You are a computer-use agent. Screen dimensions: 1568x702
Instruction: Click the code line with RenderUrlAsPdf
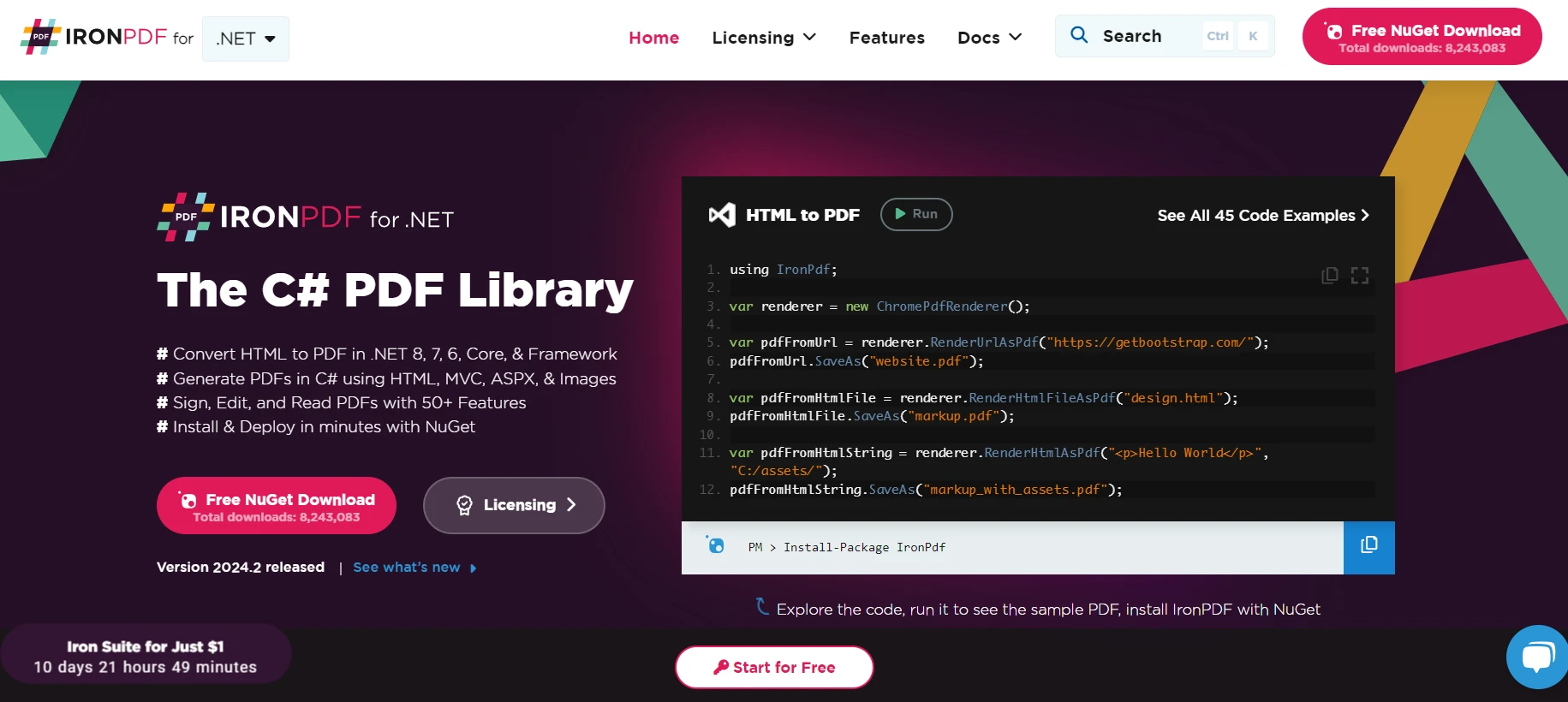[x=999, y=342]
